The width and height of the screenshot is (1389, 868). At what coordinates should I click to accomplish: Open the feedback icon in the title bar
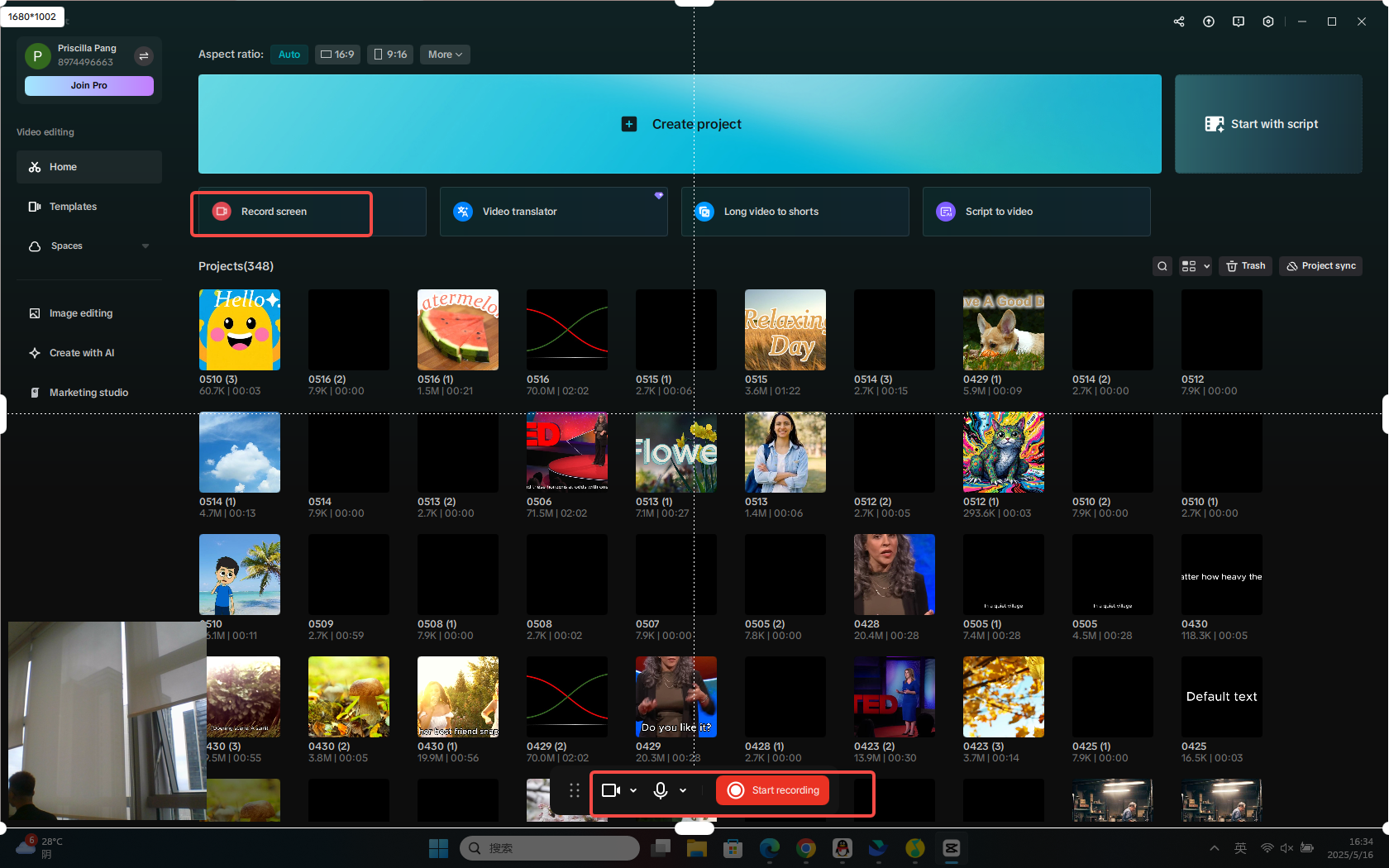coord(1239,21)
